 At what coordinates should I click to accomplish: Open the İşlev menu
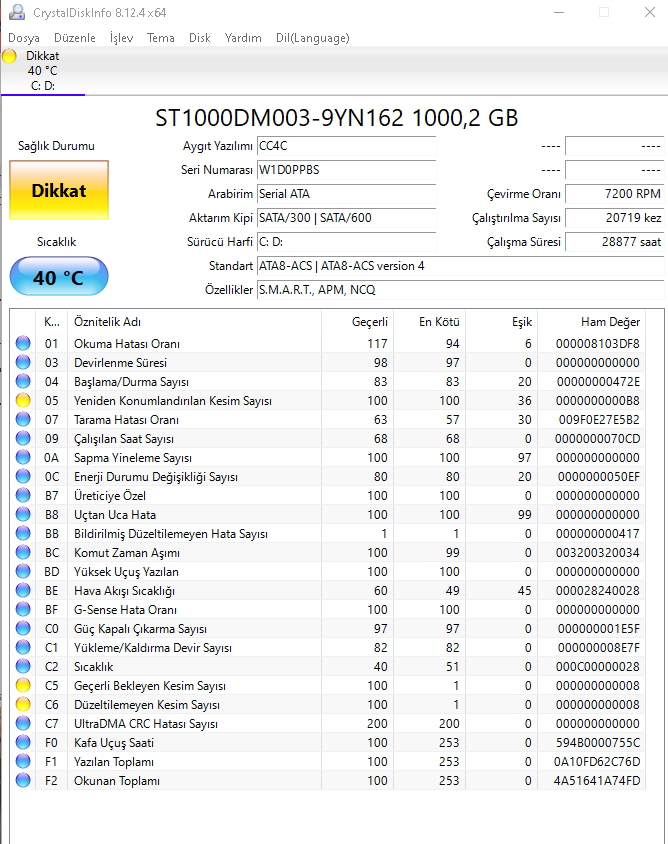click(x=121, y=38)
